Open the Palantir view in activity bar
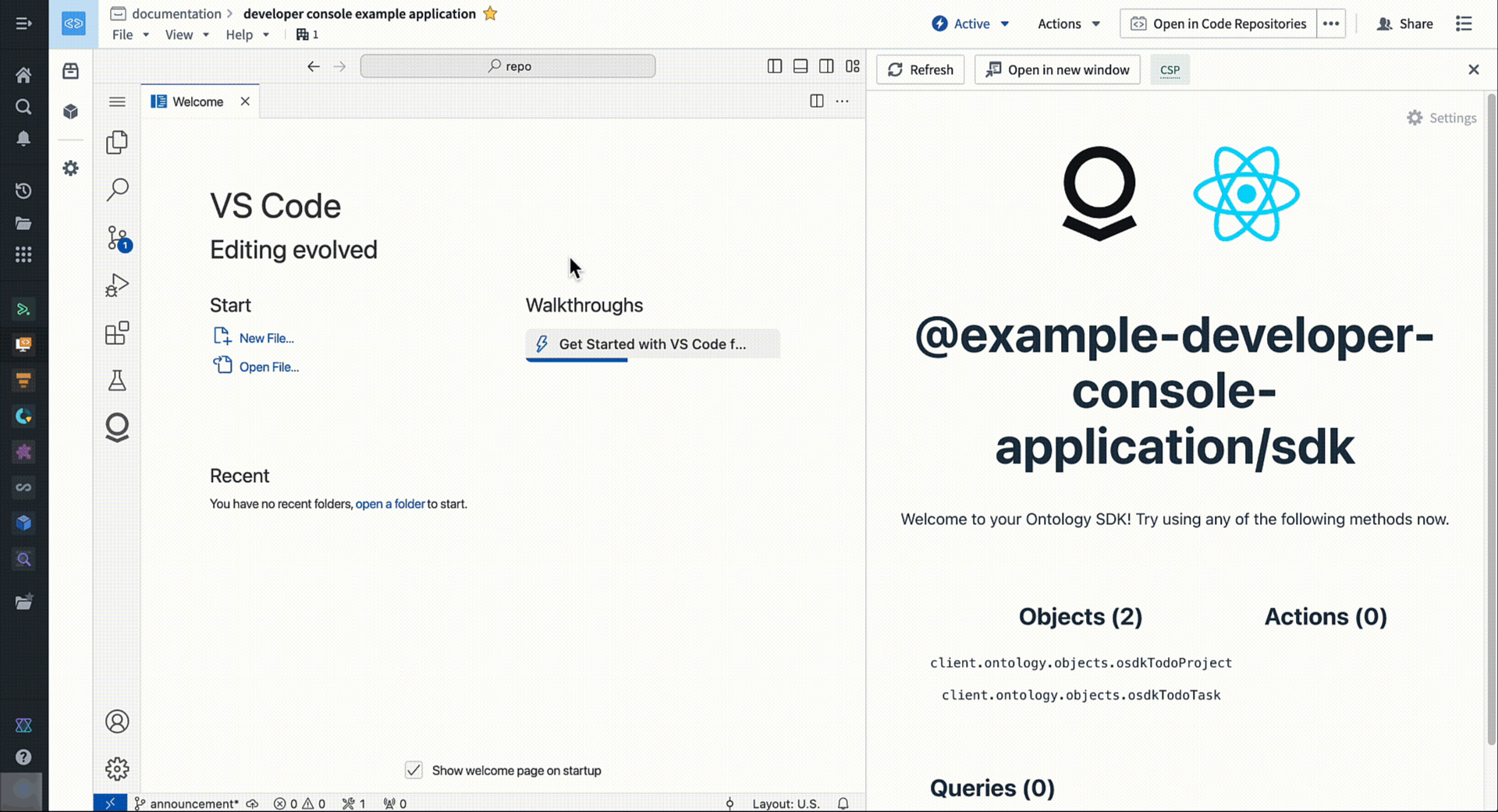The height and width of the screenshot is (812, 1498). pos(117,427)
